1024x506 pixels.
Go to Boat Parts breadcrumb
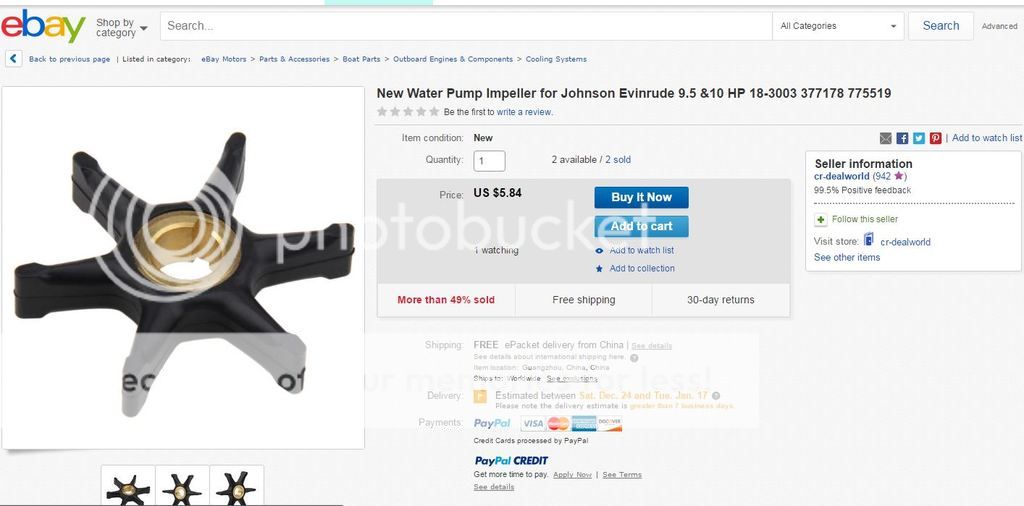(x=361, y=59)
